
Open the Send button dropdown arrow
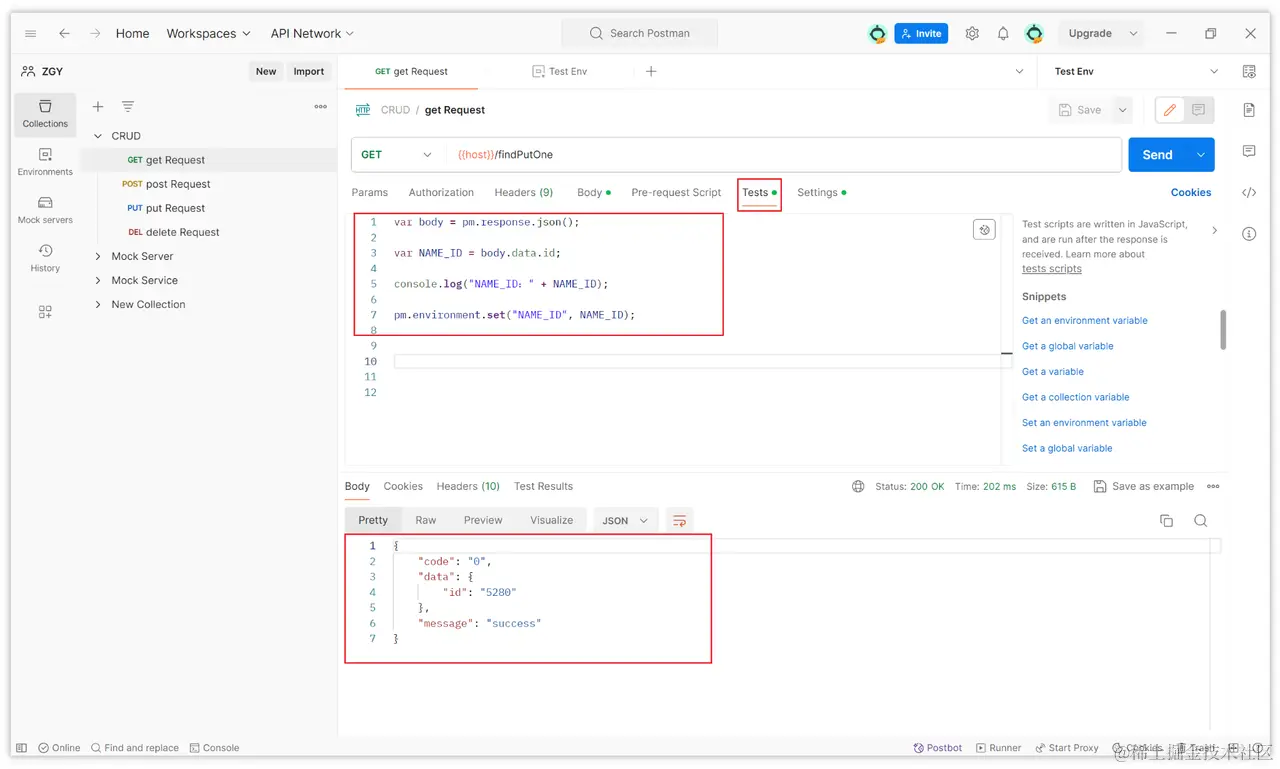pos(1201,155)
